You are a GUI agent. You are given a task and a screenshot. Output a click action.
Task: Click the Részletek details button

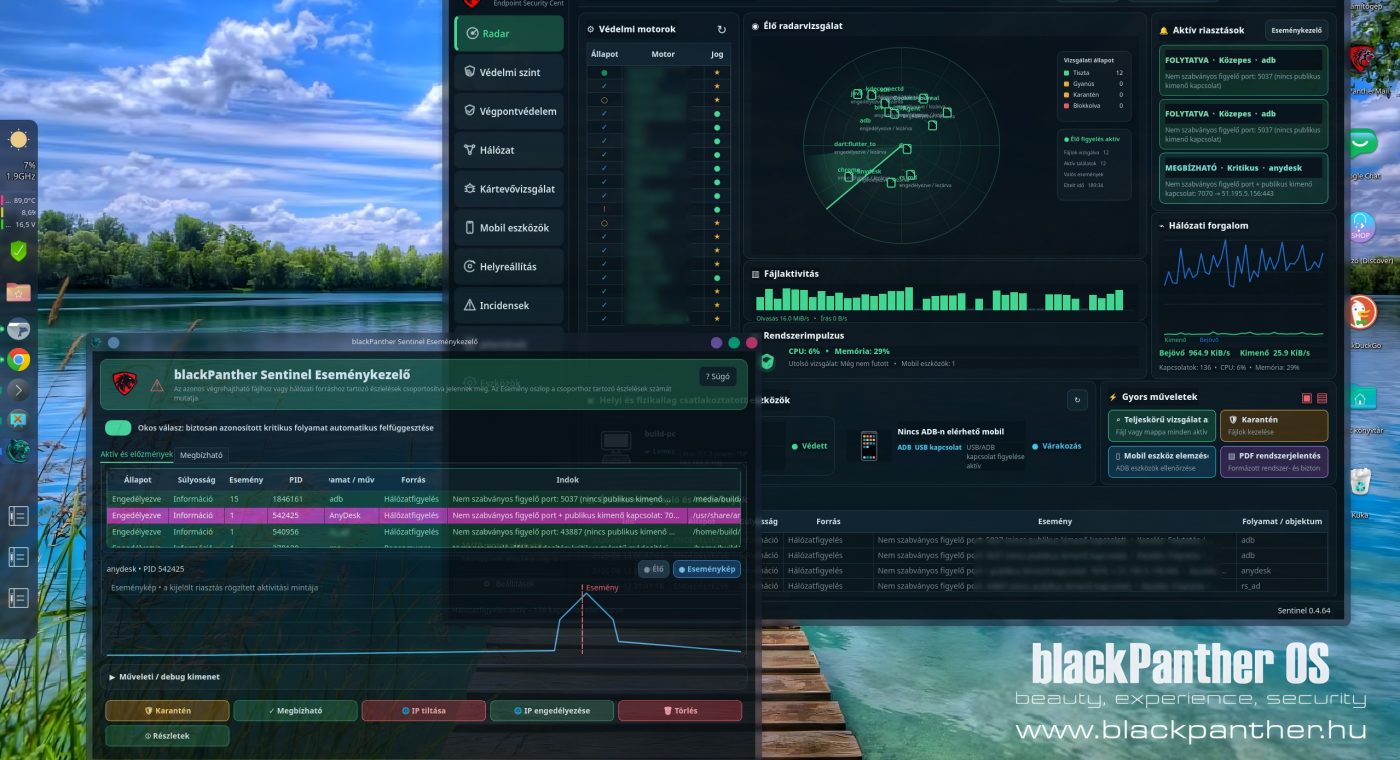[x=167, y=736]
